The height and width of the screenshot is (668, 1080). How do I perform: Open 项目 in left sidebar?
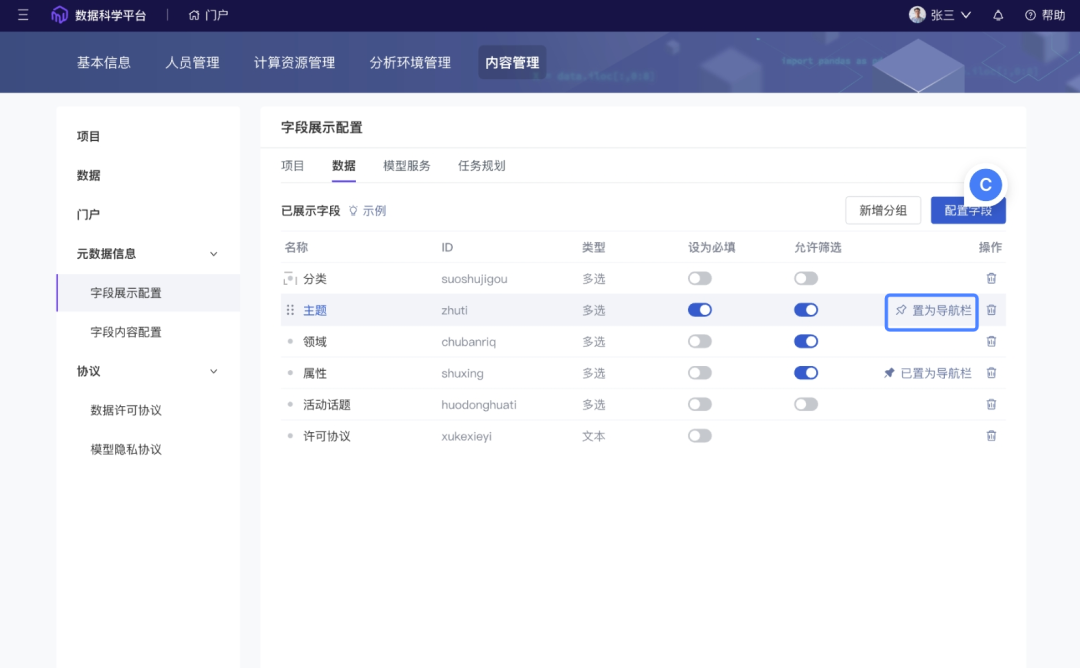pyautogui.click(x=88, y=136)
